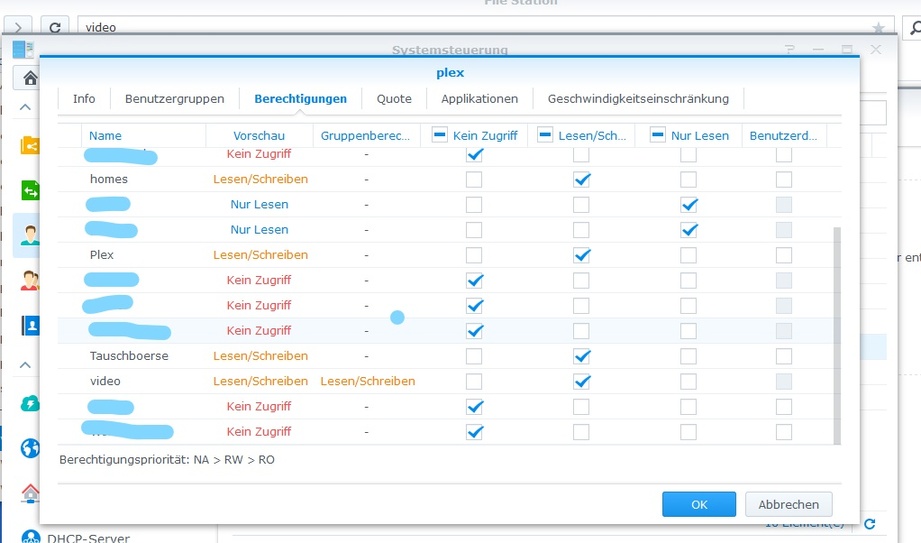921x543 pixels.
Task: Open DHCP-Server sidebar entry
Action: (88, 538)
